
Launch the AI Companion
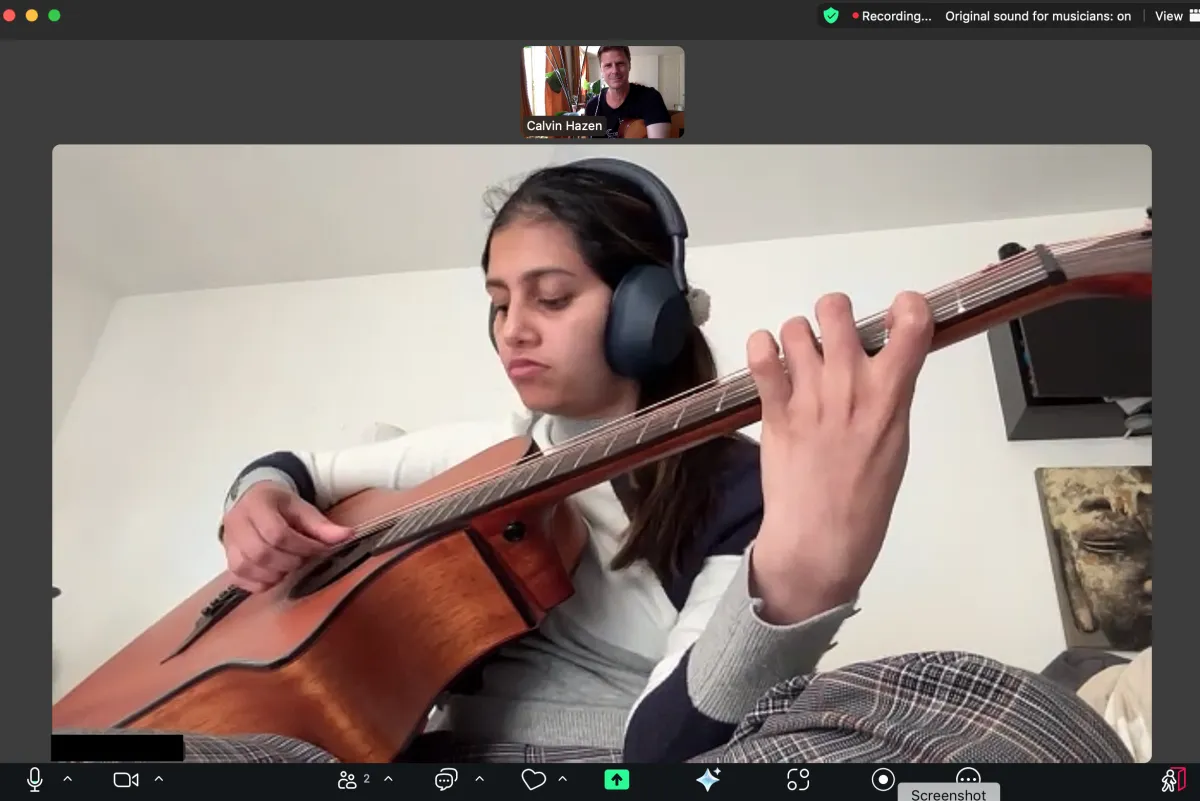707,779
